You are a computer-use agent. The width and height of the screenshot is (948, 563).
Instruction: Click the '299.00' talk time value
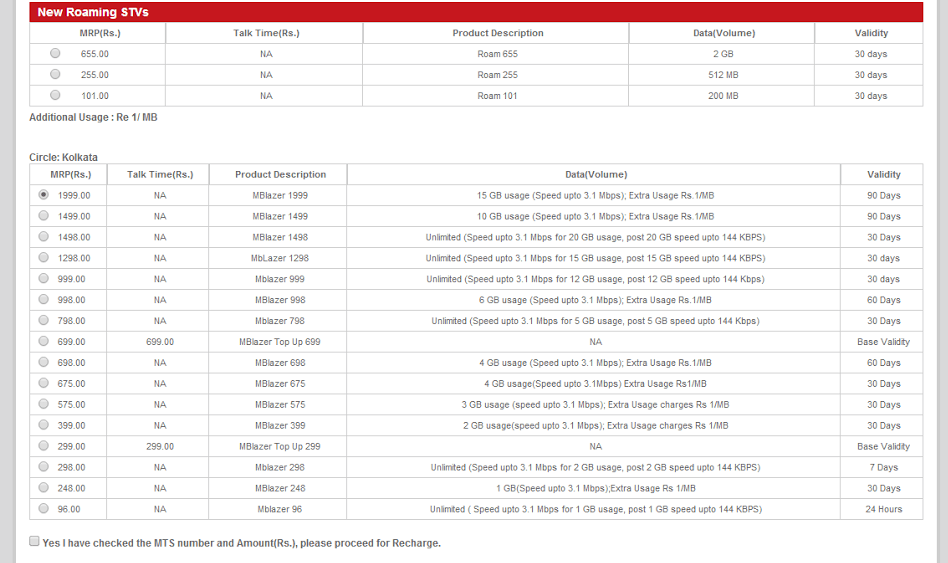160,446
